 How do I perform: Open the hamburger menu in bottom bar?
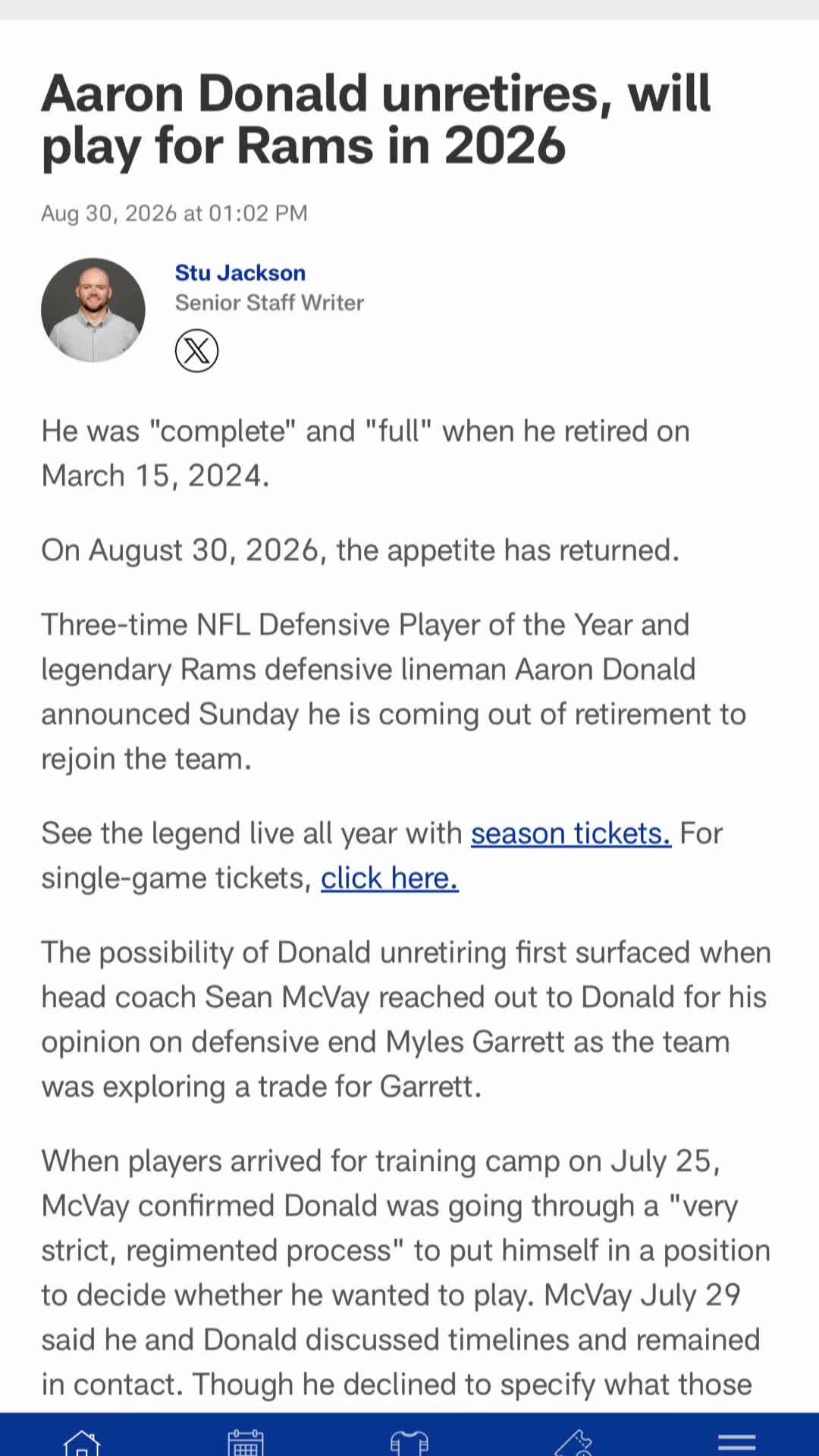click(737, 1442)
